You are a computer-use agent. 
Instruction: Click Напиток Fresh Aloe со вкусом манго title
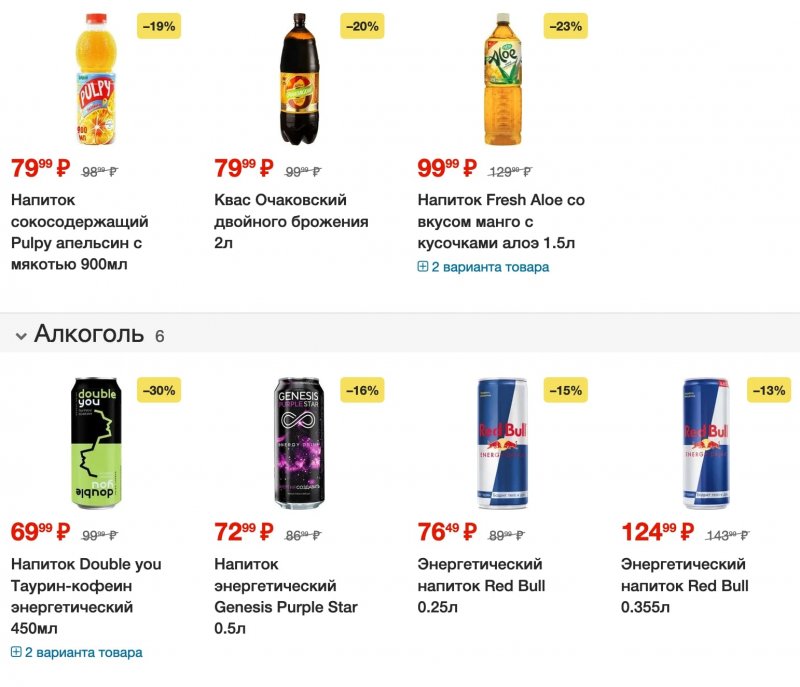(500, 221)
